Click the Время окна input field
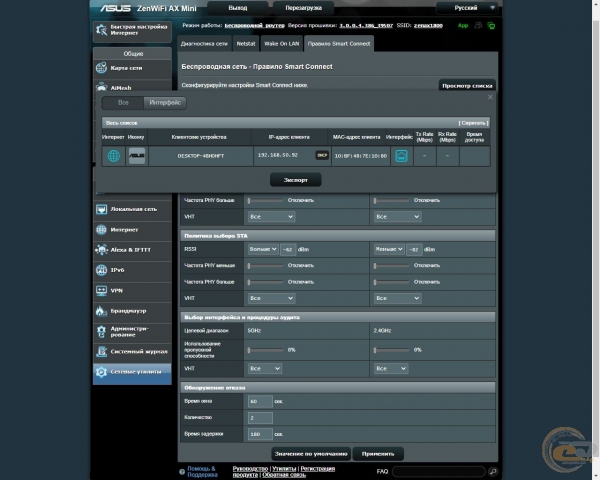Viewport: 600px width, 480px height. [x=260, y=402]
